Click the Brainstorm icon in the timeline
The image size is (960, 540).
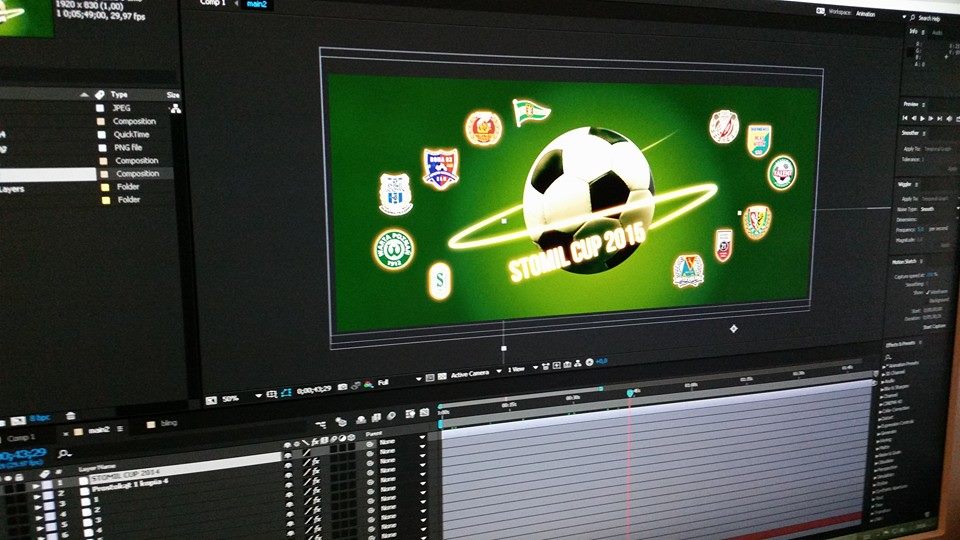point(410,414)
